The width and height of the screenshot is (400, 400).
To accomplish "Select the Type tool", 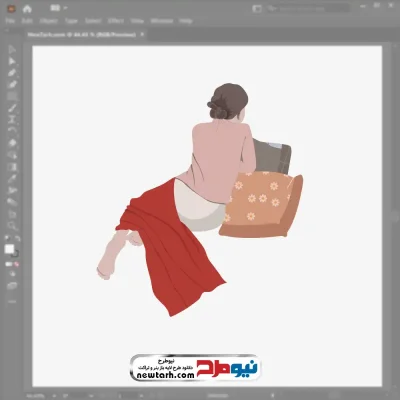I will (12, 120).
